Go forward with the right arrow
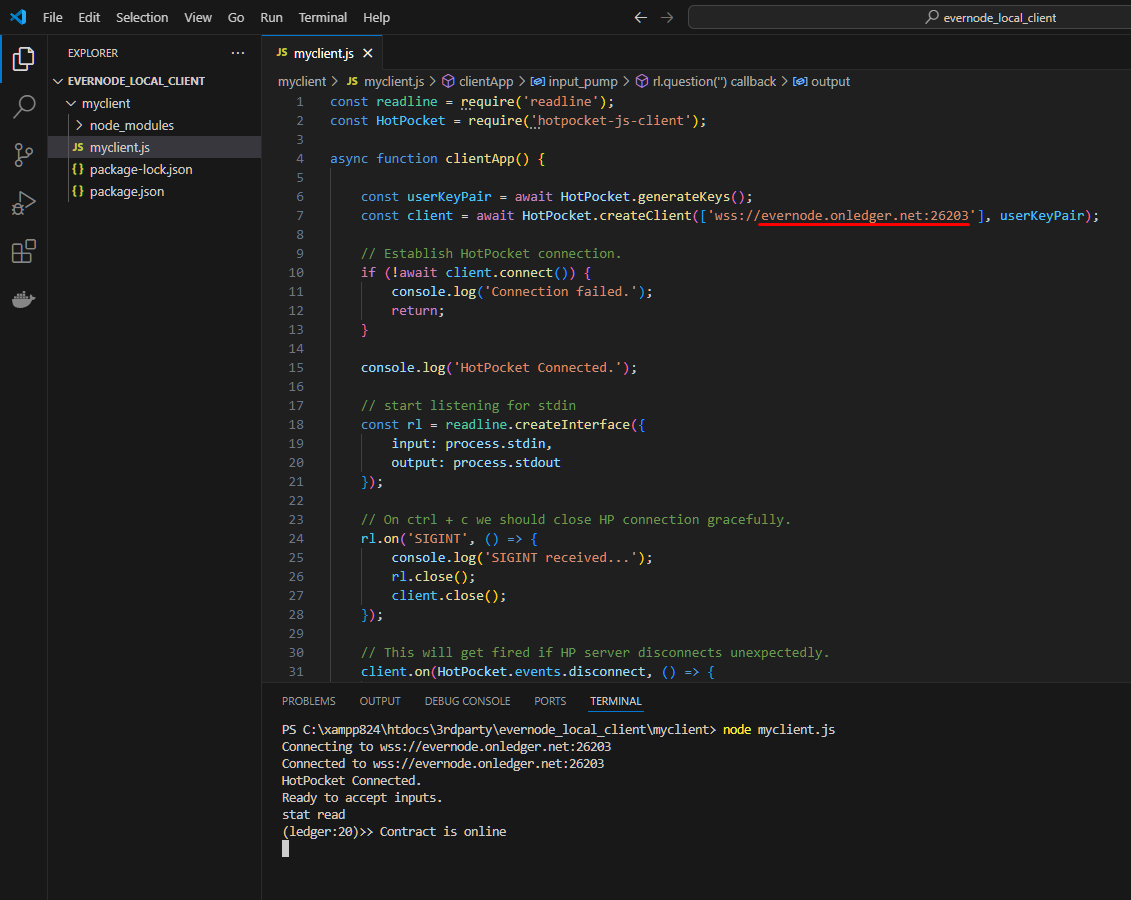Image resolution: width=1131 pixels, height=900 pixels. point(667,17)
